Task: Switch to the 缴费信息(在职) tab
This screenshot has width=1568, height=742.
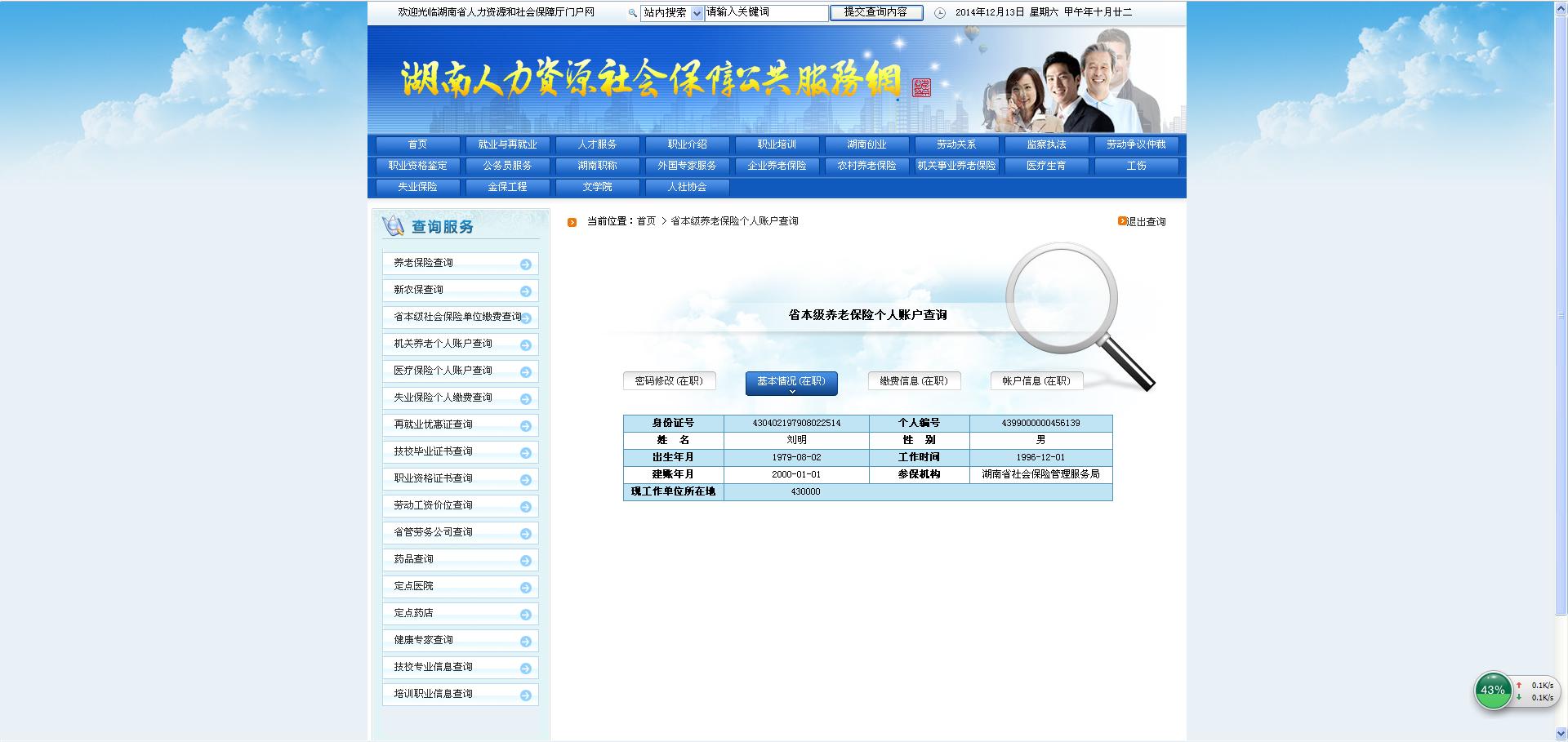Action: tap(913, 381)
